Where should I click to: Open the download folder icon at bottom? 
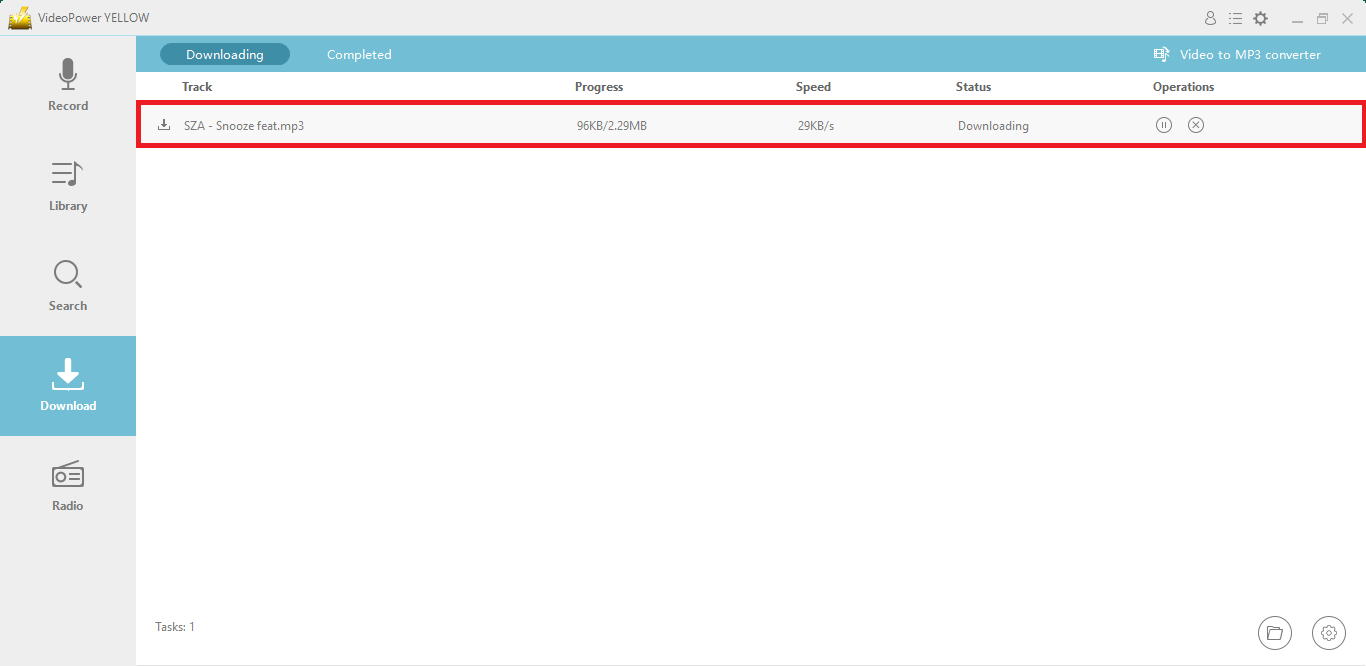pyautogui.click(x=1275, y=632)
